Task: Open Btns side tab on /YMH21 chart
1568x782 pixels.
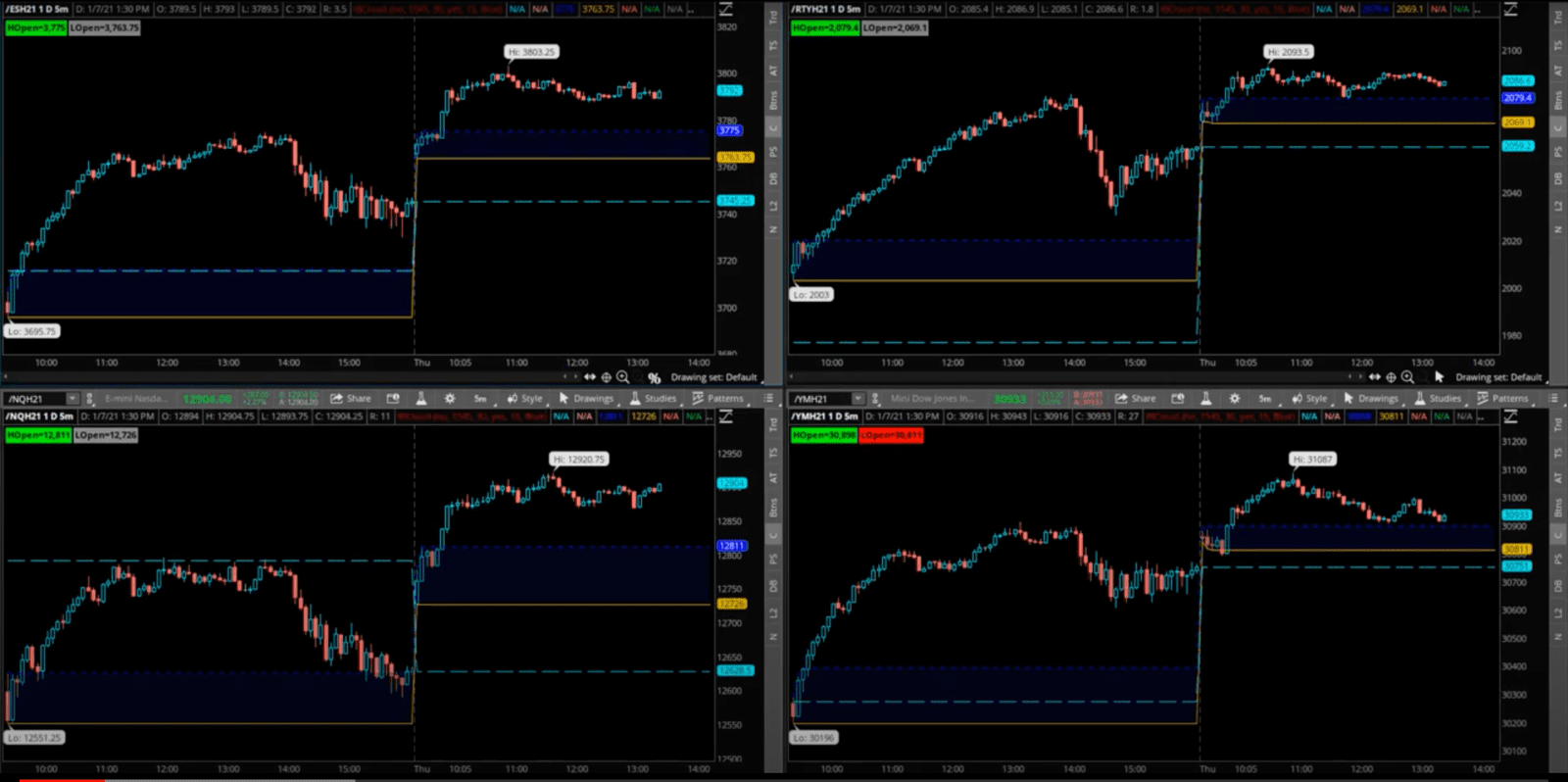Action: (x=1558, y=508)
